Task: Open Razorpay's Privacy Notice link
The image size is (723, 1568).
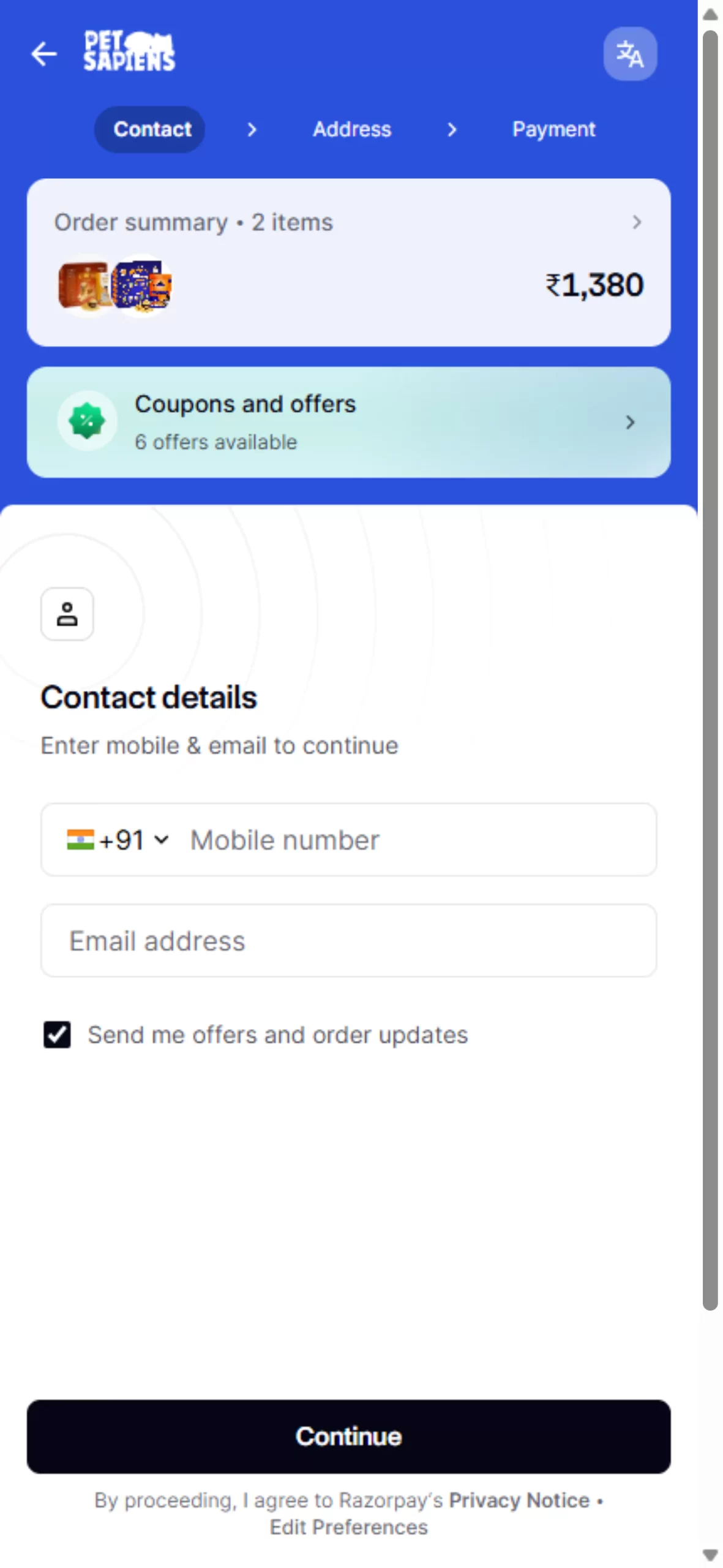Action: coord(519,1500)
